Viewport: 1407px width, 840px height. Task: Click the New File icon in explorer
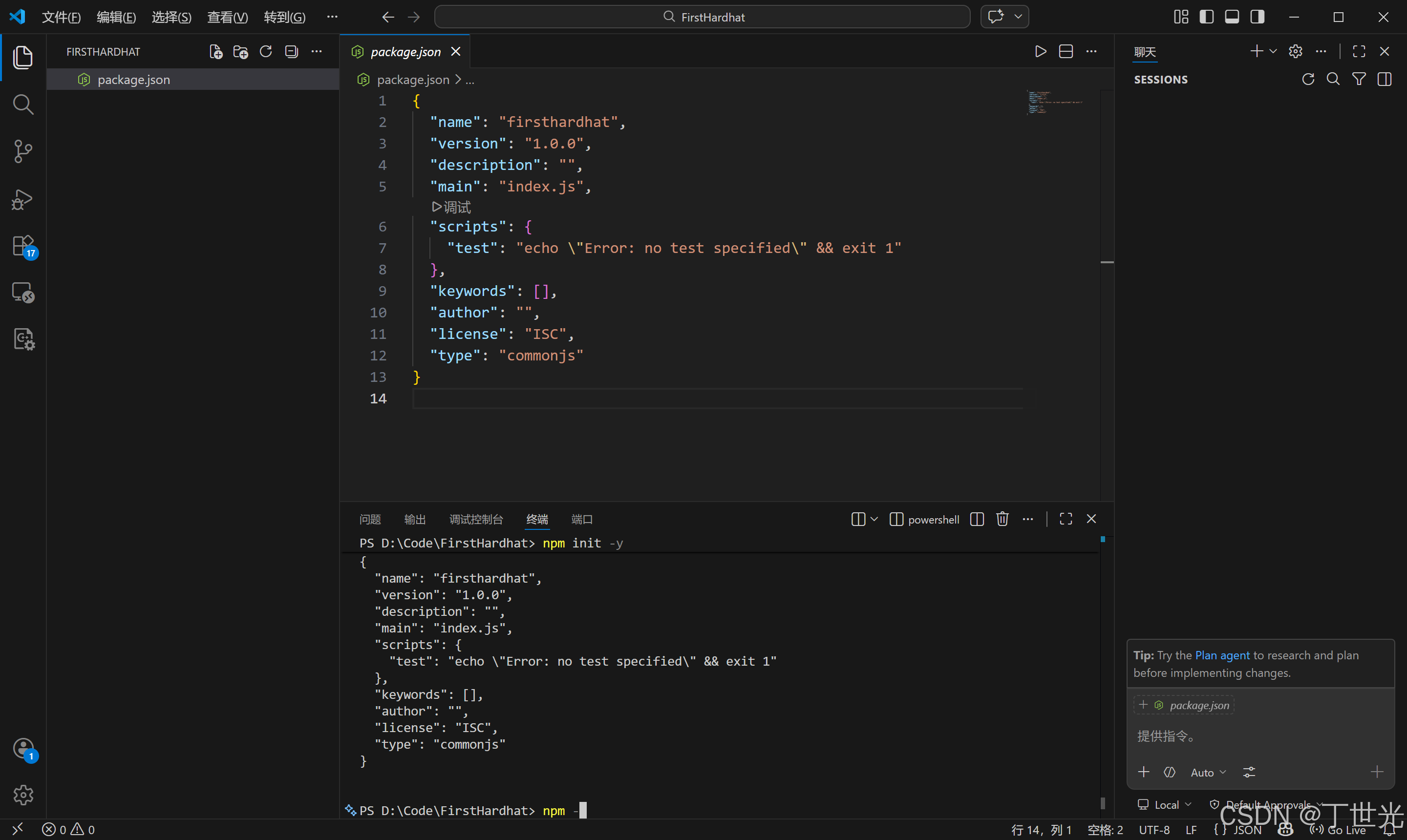pyautogui.click(x=216, y=51)
